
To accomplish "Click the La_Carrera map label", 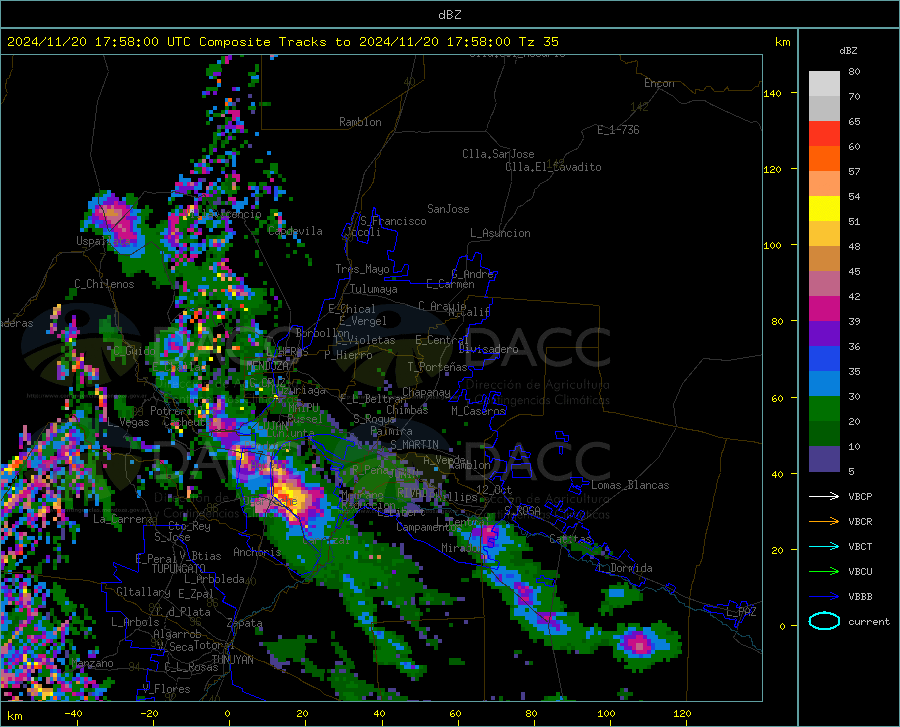I will pos(123,519).
